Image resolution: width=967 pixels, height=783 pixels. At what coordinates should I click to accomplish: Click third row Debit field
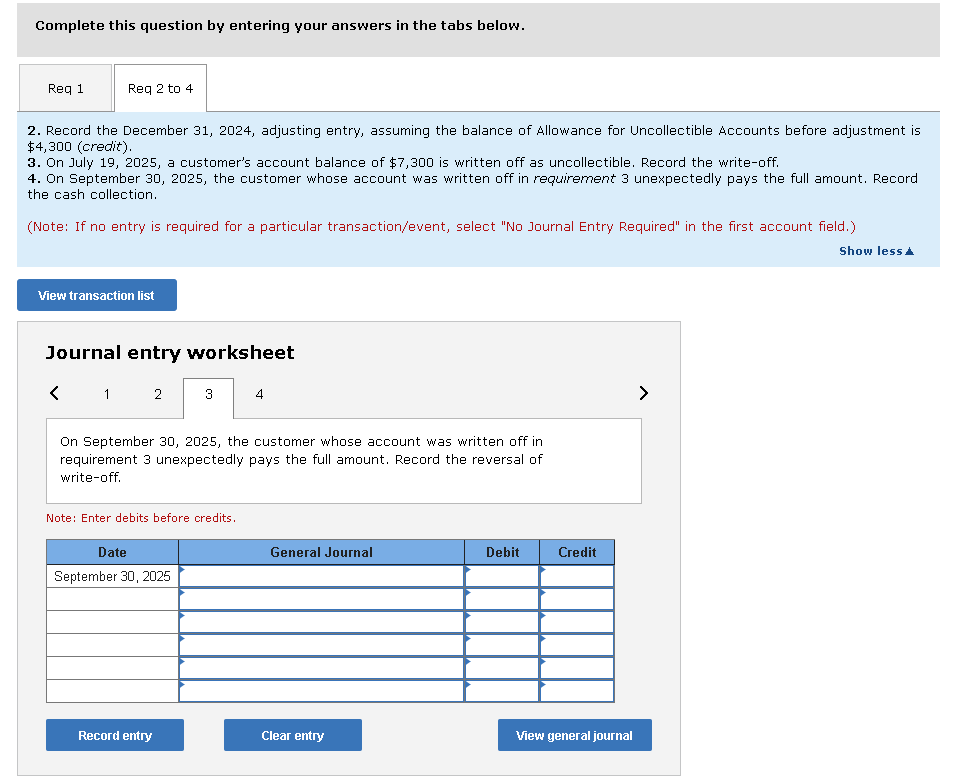pos(502,622)
